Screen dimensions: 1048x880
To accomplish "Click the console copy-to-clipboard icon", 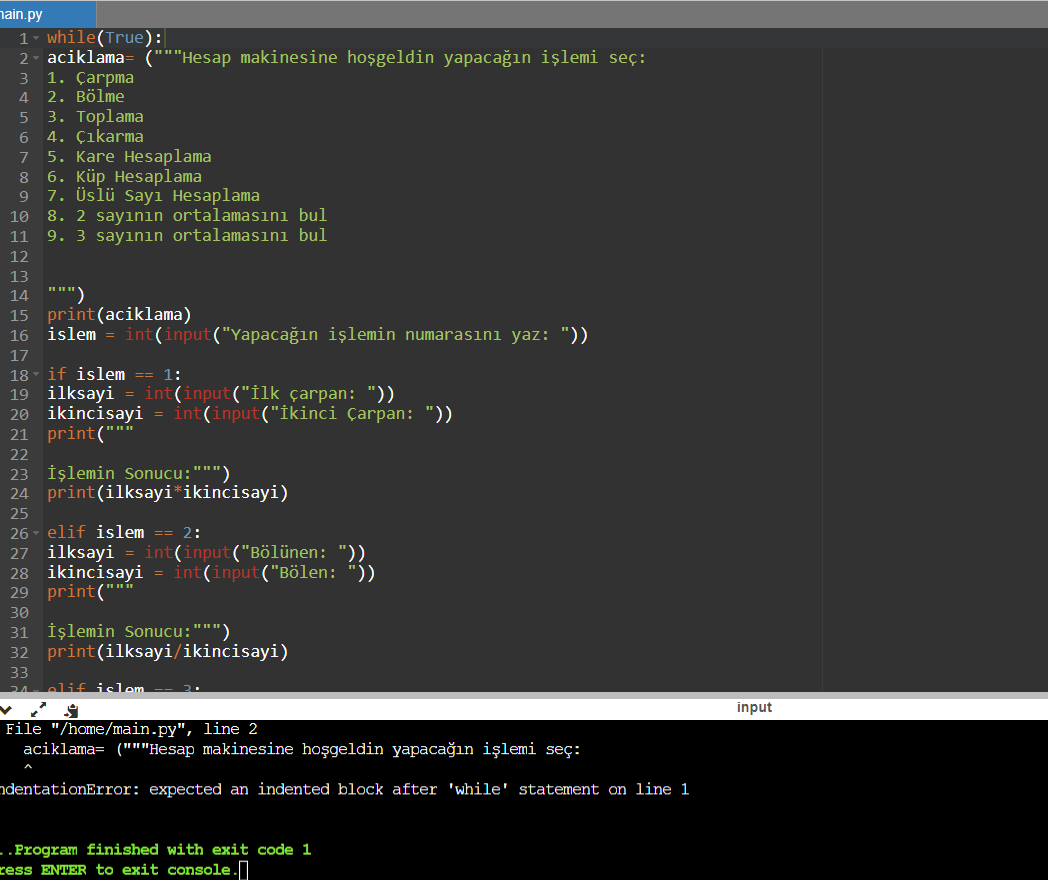I will coord(72,710).
